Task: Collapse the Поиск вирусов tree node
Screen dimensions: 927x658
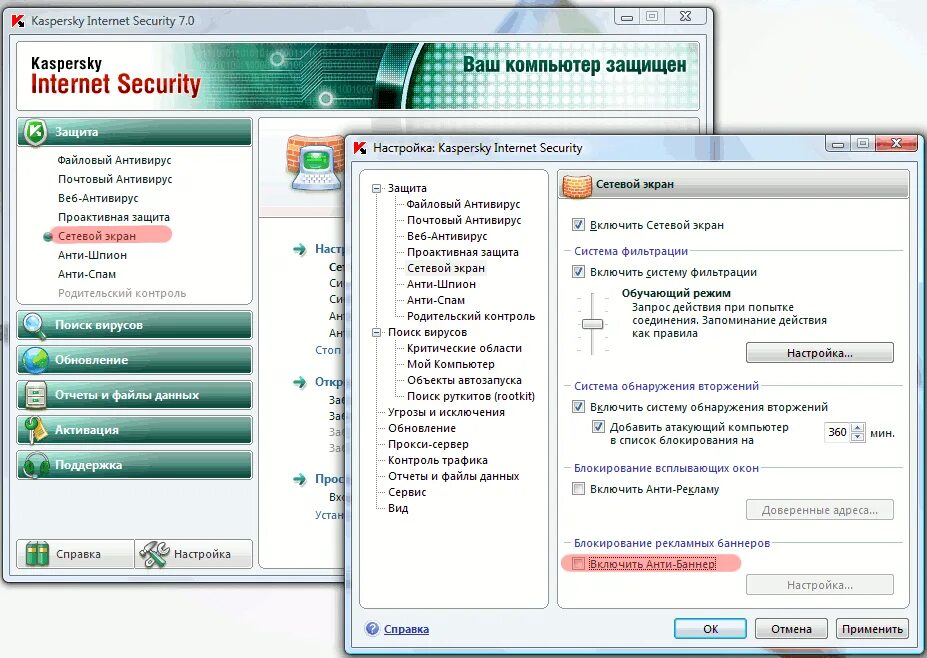Action: click(376, 333)
